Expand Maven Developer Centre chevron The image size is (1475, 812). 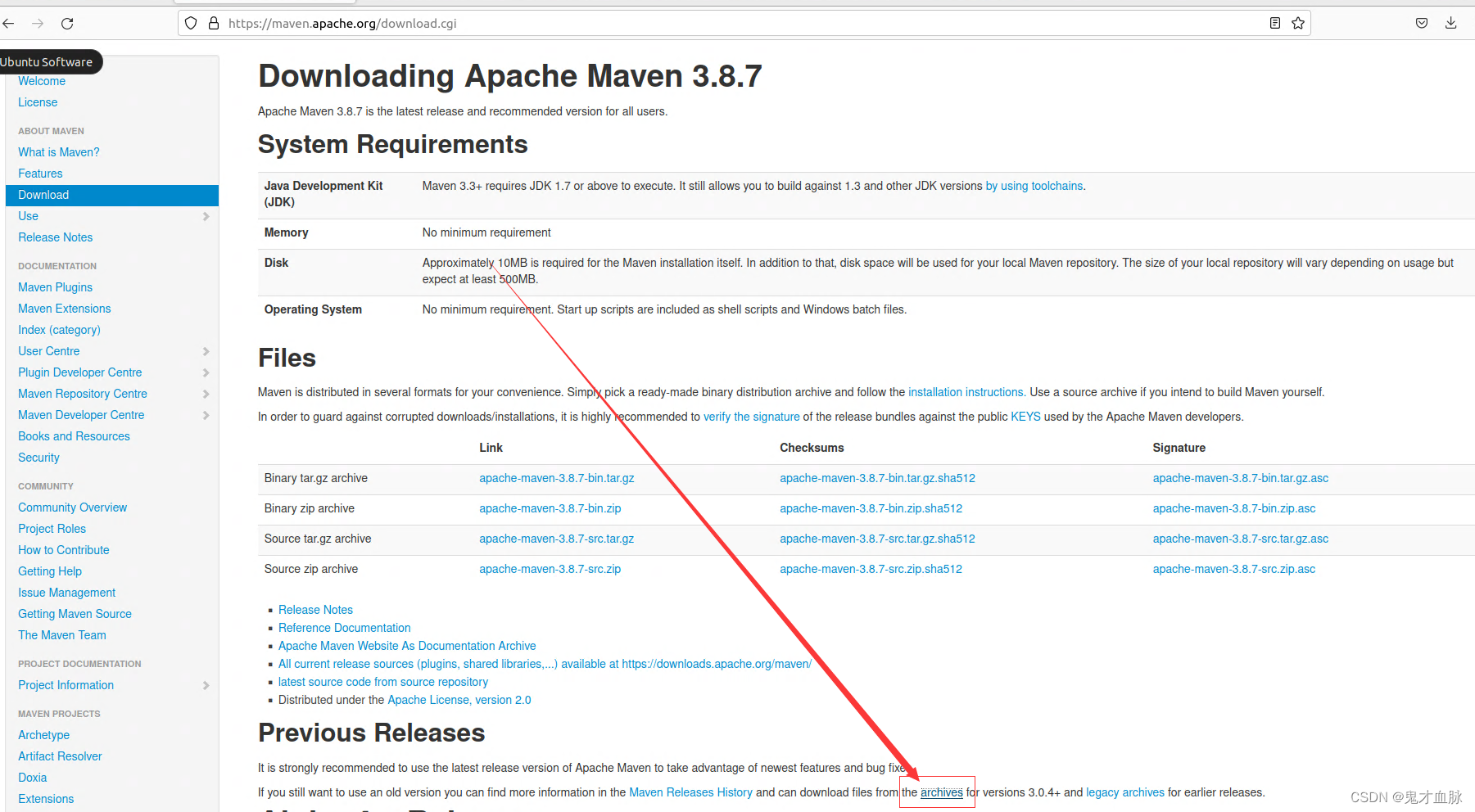click(x=206, y=415)
